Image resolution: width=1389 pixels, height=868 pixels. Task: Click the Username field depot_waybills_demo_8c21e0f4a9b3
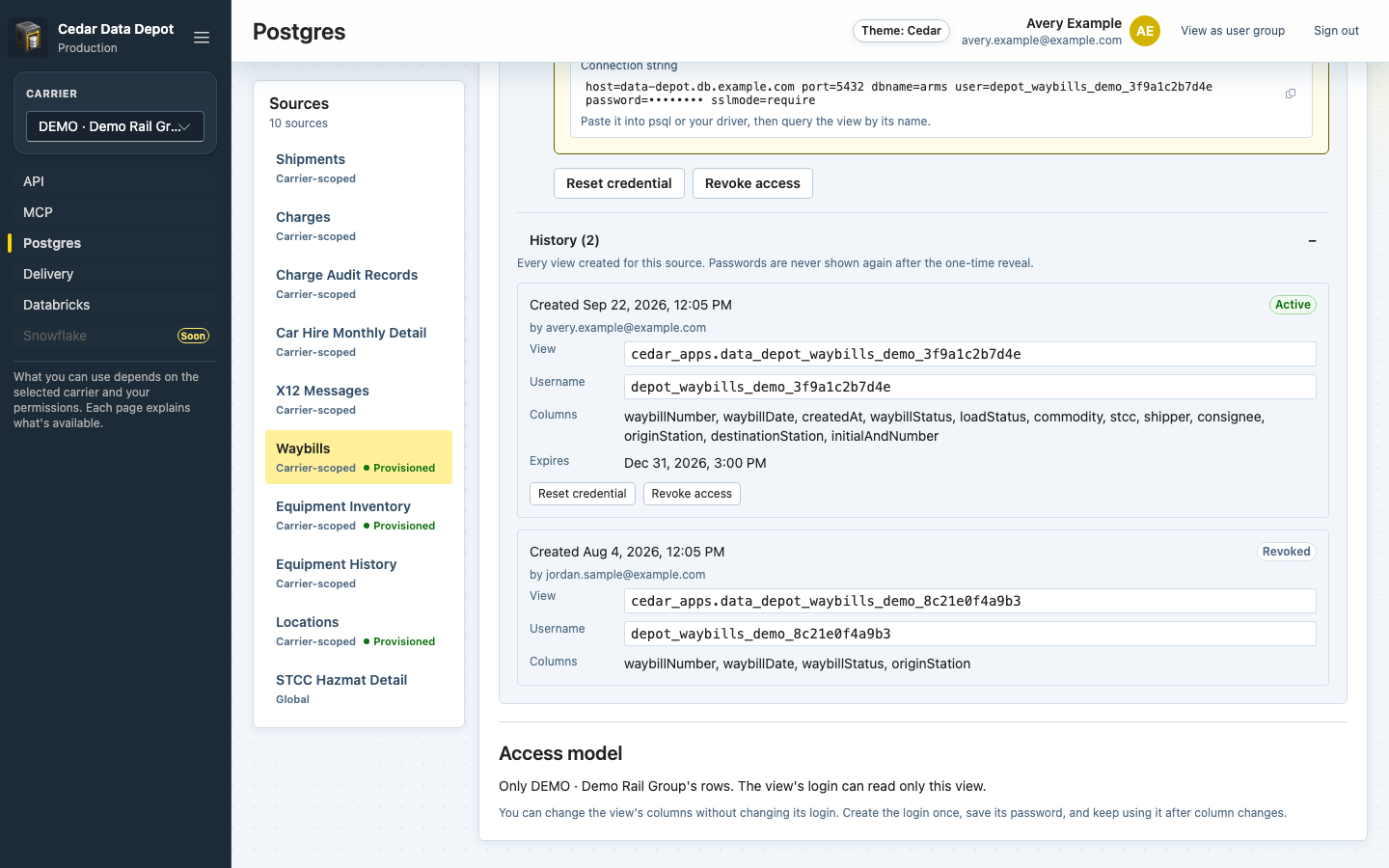(970, 634)
